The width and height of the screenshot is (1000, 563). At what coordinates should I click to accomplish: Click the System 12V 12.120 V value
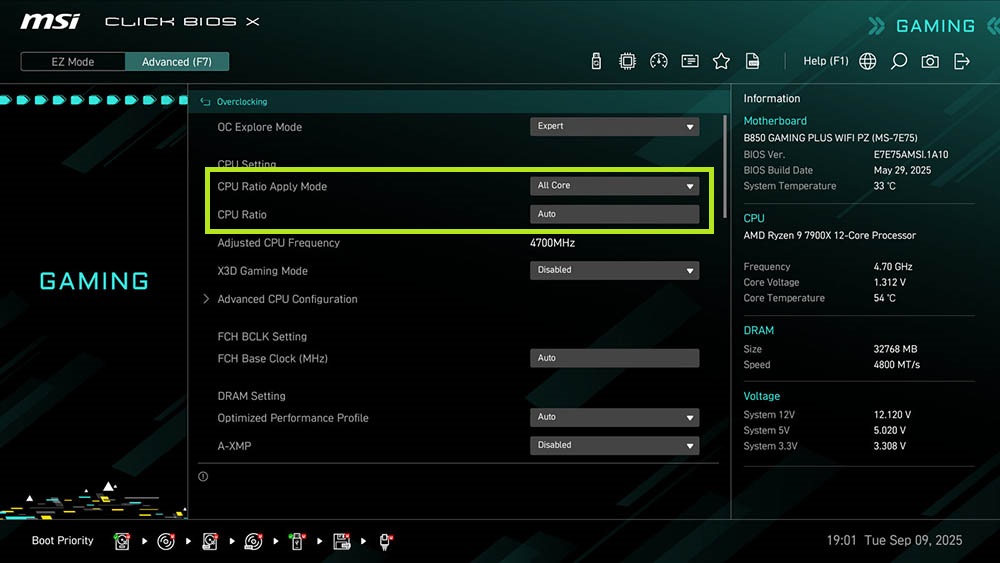[x=892, y=414]
